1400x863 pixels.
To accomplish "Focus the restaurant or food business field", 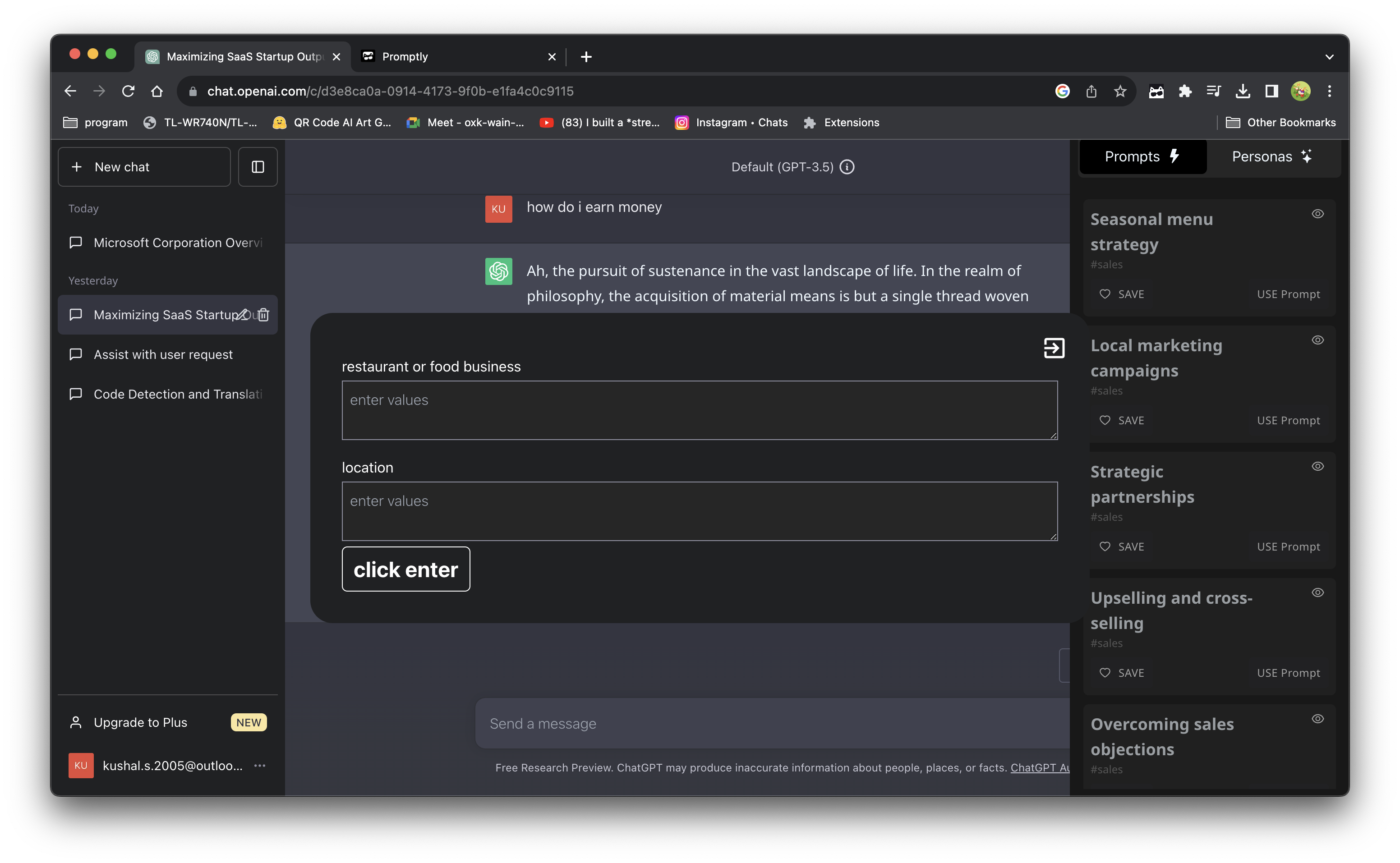I will (699, 410).
